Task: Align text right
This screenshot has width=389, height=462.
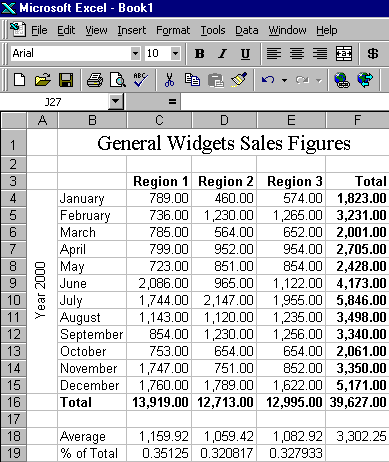Action: pyautogui.click(x=320, y=54)
